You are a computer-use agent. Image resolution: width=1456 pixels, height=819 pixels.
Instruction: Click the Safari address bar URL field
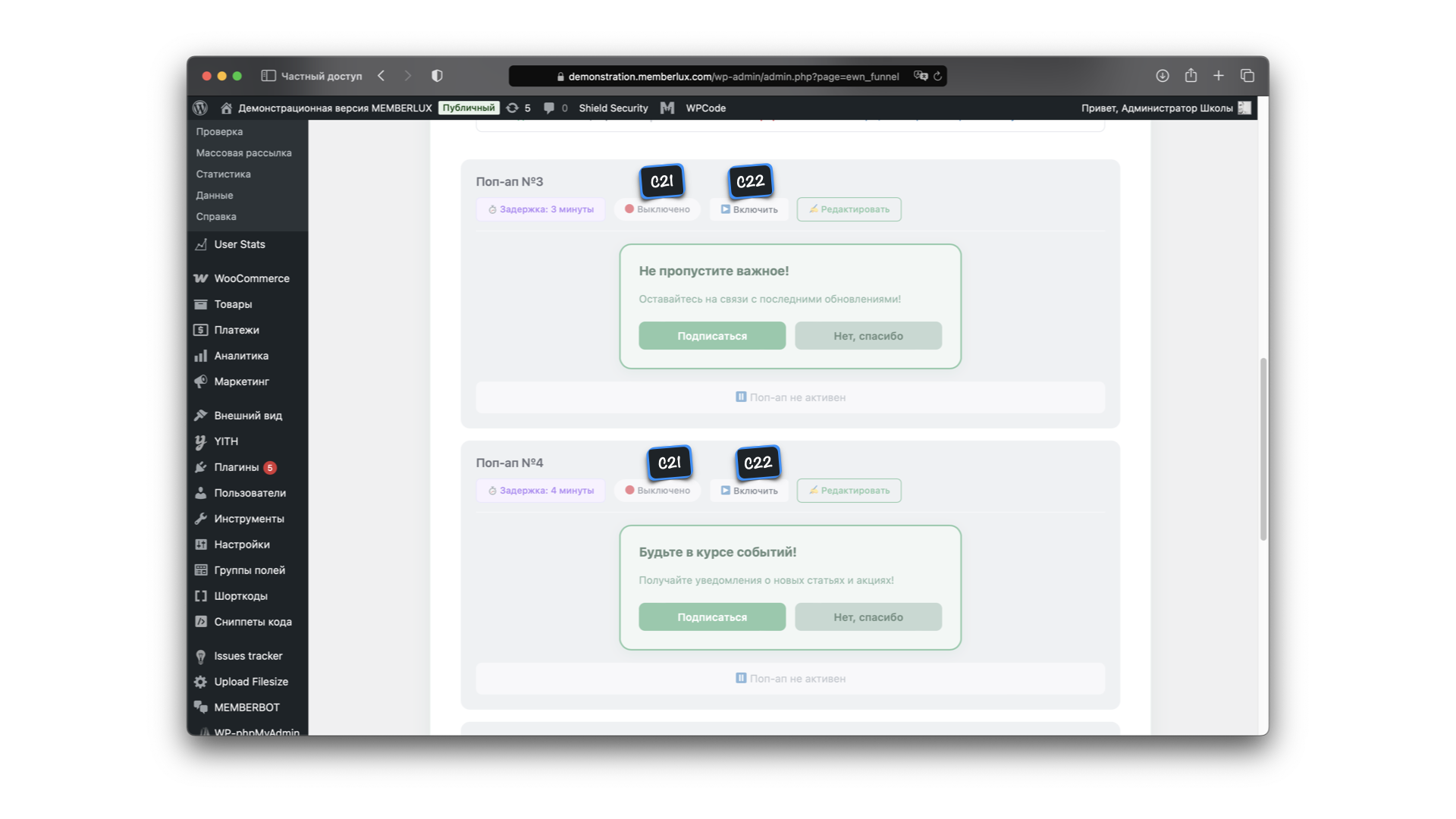733,77
